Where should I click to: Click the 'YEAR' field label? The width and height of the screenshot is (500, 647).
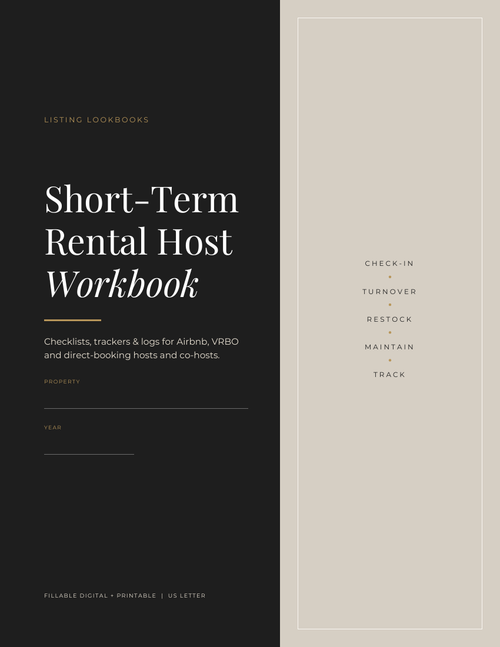click(53, 427)
